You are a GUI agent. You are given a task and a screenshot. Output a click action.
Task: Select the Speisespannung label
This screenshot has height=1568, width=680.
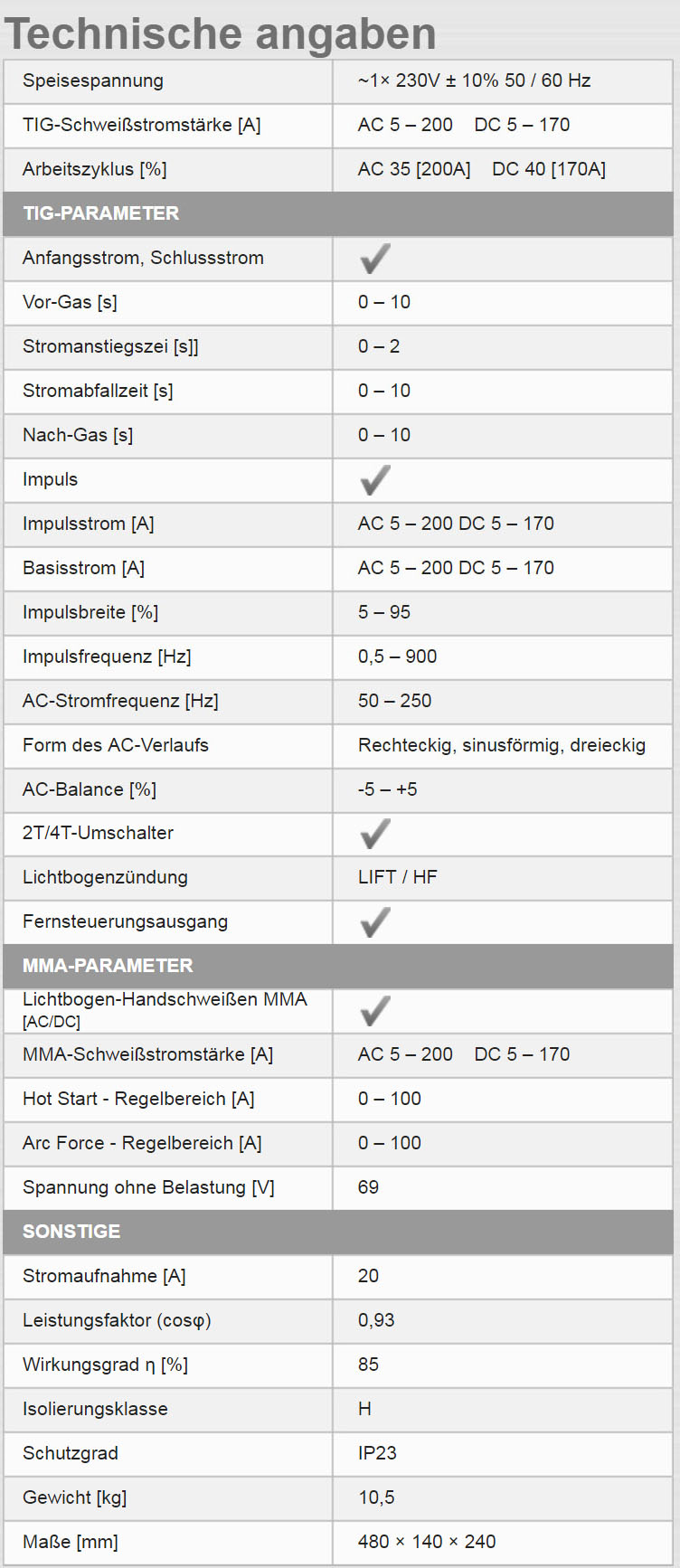point(93,80)
